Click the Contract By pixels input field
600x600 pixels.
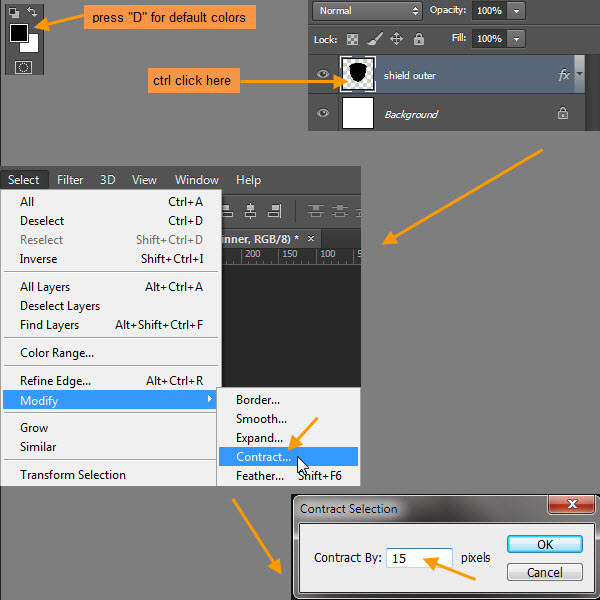(x=419, y=558)
